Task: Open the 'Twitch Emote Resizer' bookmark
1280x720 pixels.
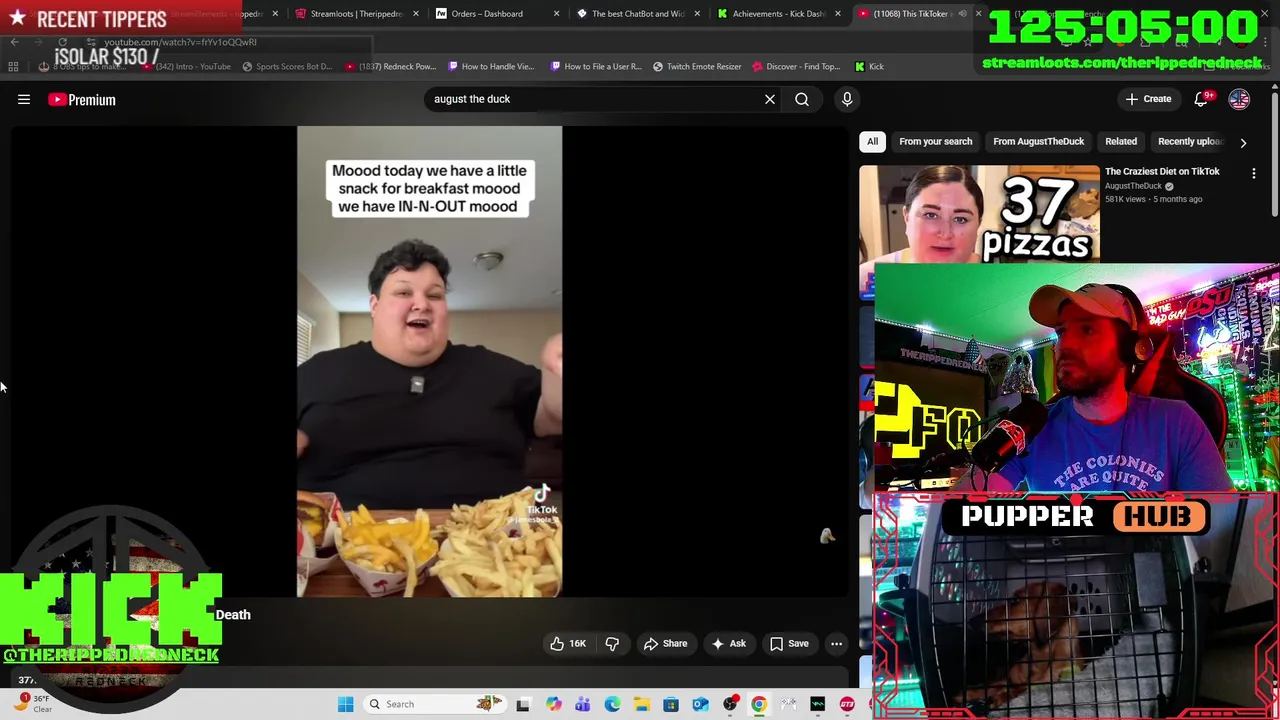Action: (697, 67)
